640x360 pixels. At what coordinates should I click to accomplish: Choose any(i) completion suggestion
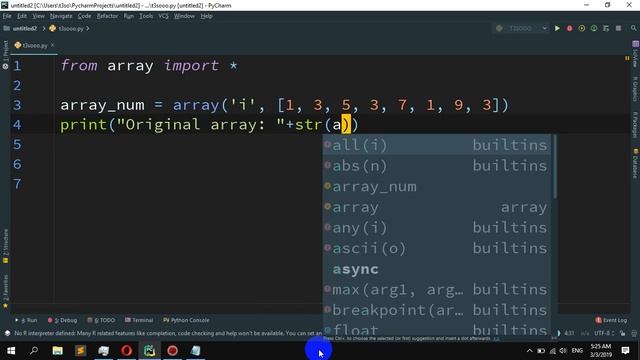[x=437, y=228]
